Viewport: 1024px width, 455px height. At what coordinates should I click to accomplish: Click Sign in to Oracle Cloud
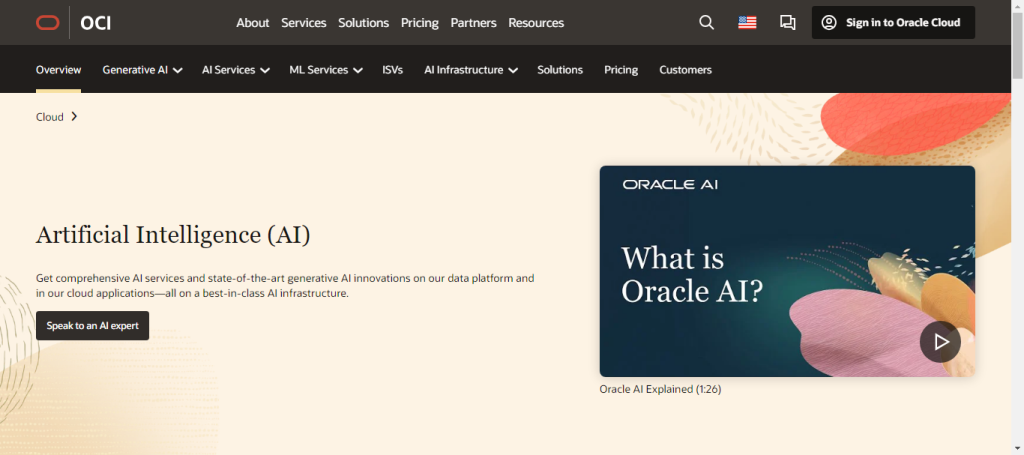coord(893,23)
